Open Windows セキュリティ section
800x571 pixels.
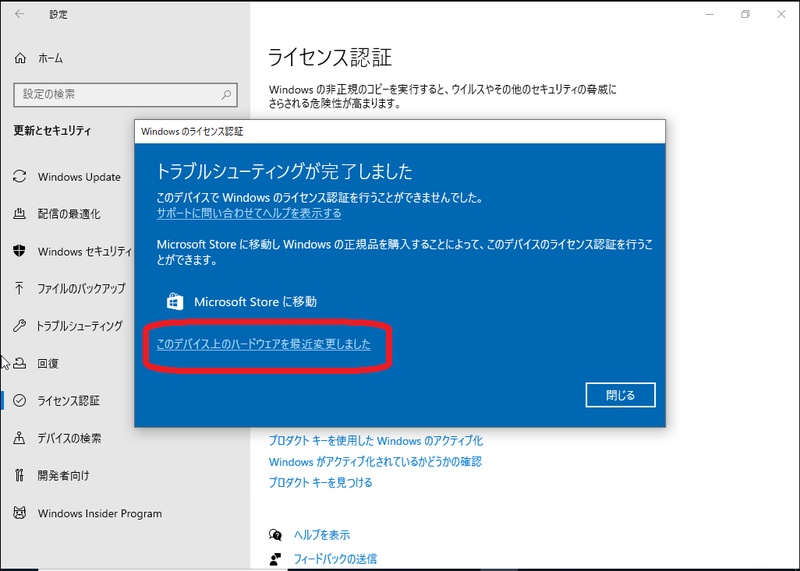85,251
